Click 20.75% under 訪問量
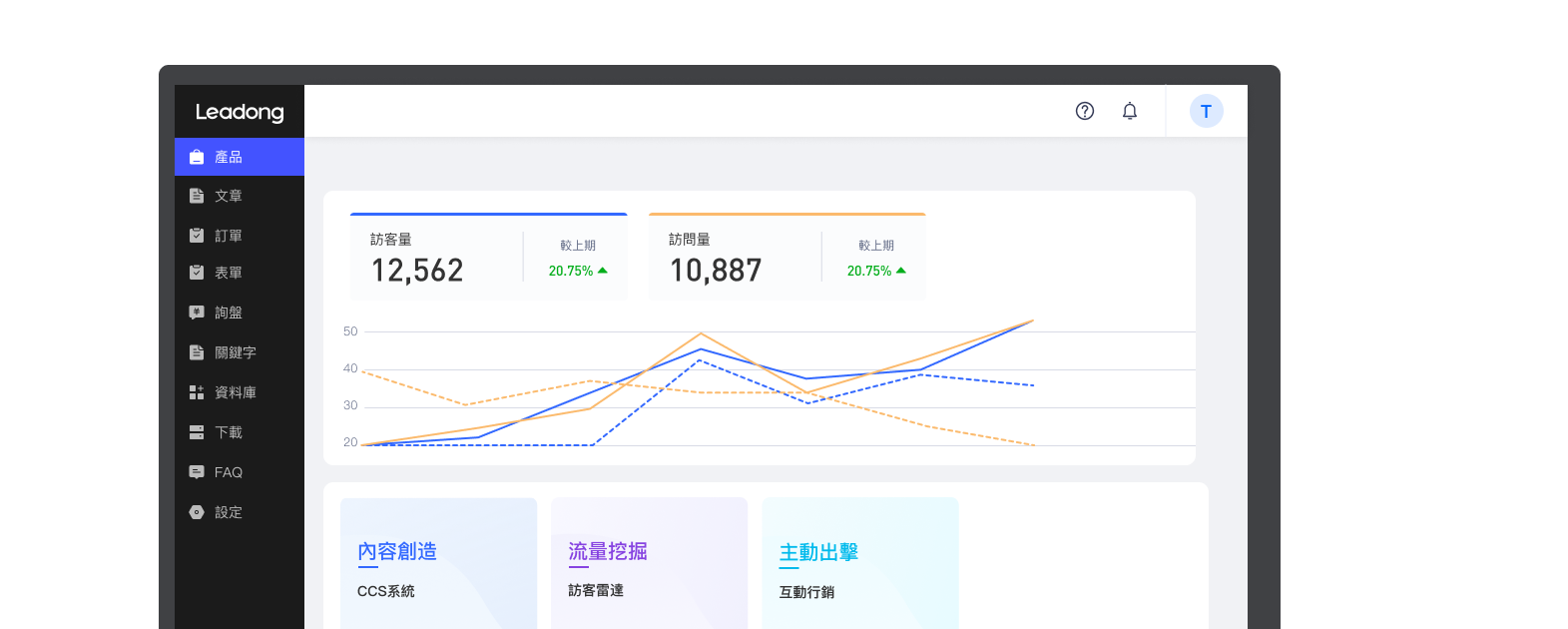Screen dimensions: 1568x629 (869, 271)
